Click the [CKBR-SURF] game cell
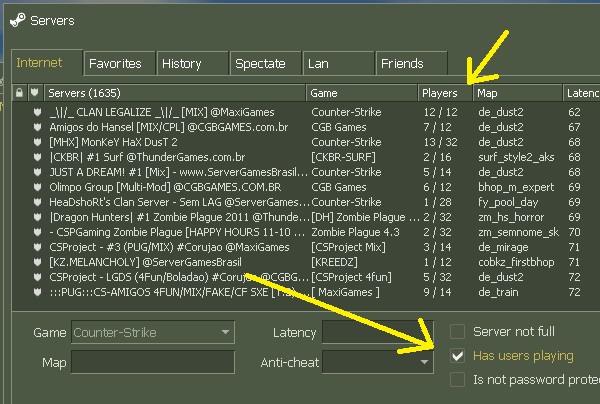The height and width of the screenshot is (404, 600). (344, 157)
